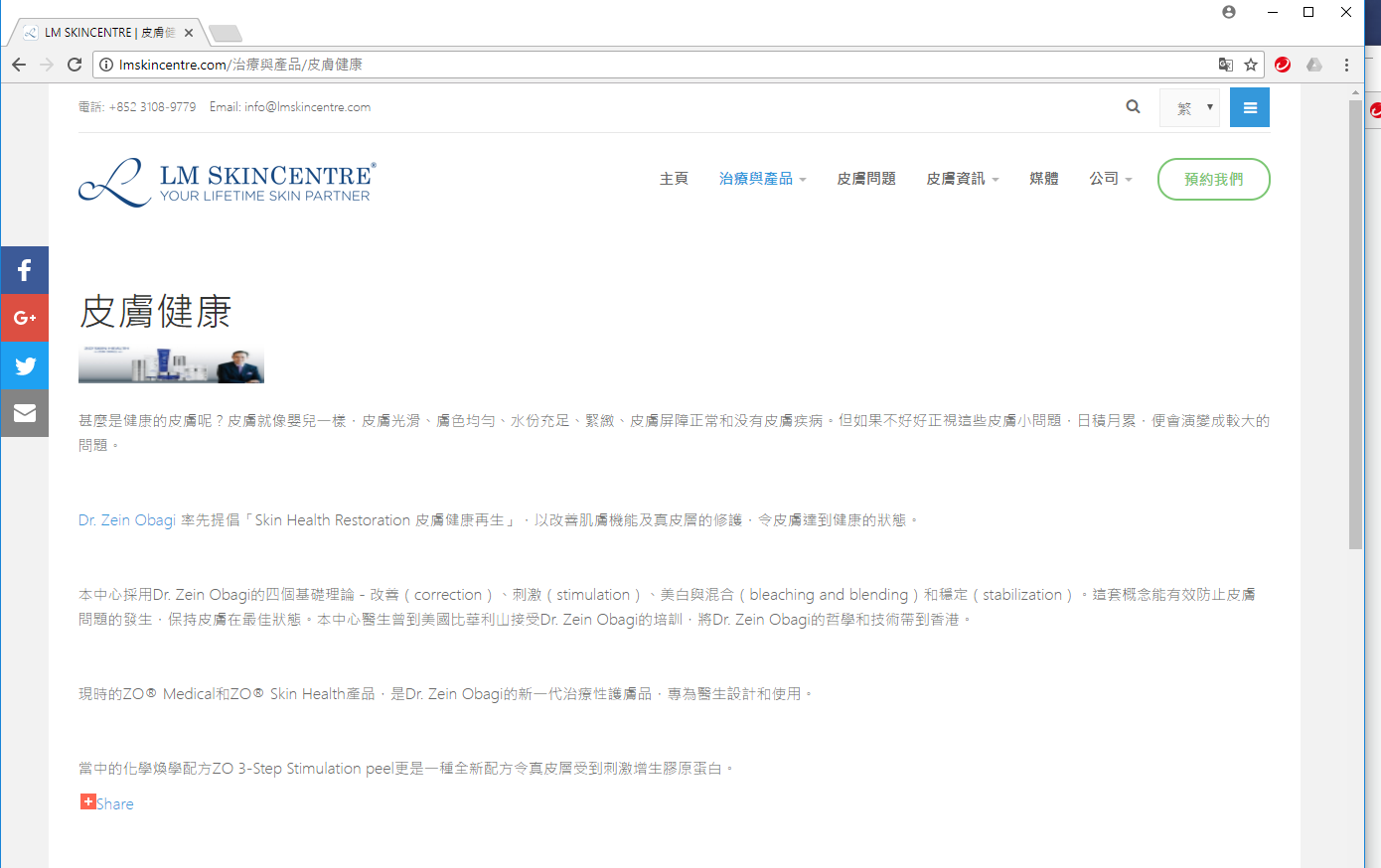Image resolution: width=1381 pixels, height=868 pixels.
Task: Expand the 皮膚資訊 menu
Action: tap(962, 179)
